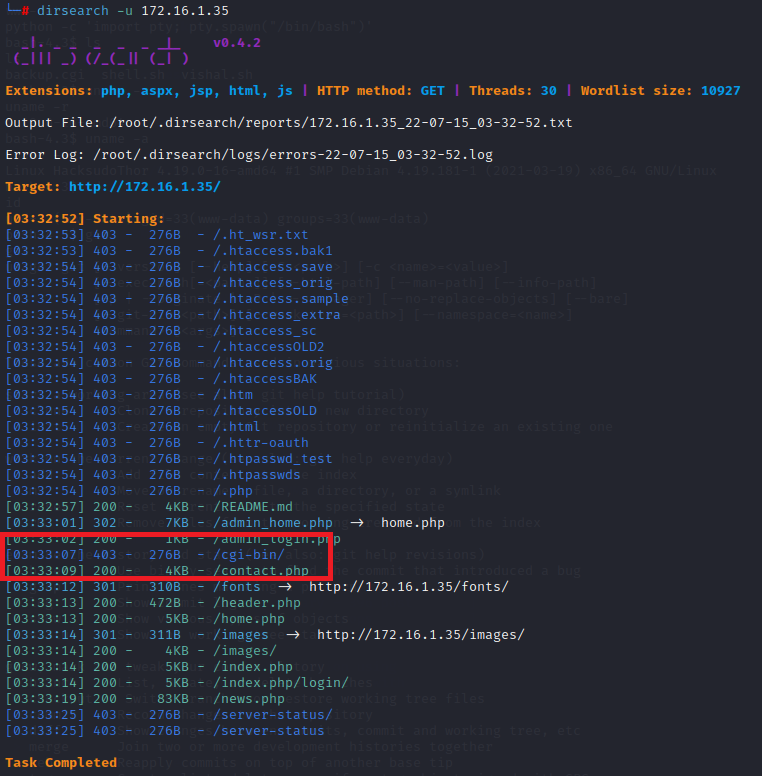The image size is (762, 776).
Task: Select the /.htaccess.sample path
Action: coord(281,299)
